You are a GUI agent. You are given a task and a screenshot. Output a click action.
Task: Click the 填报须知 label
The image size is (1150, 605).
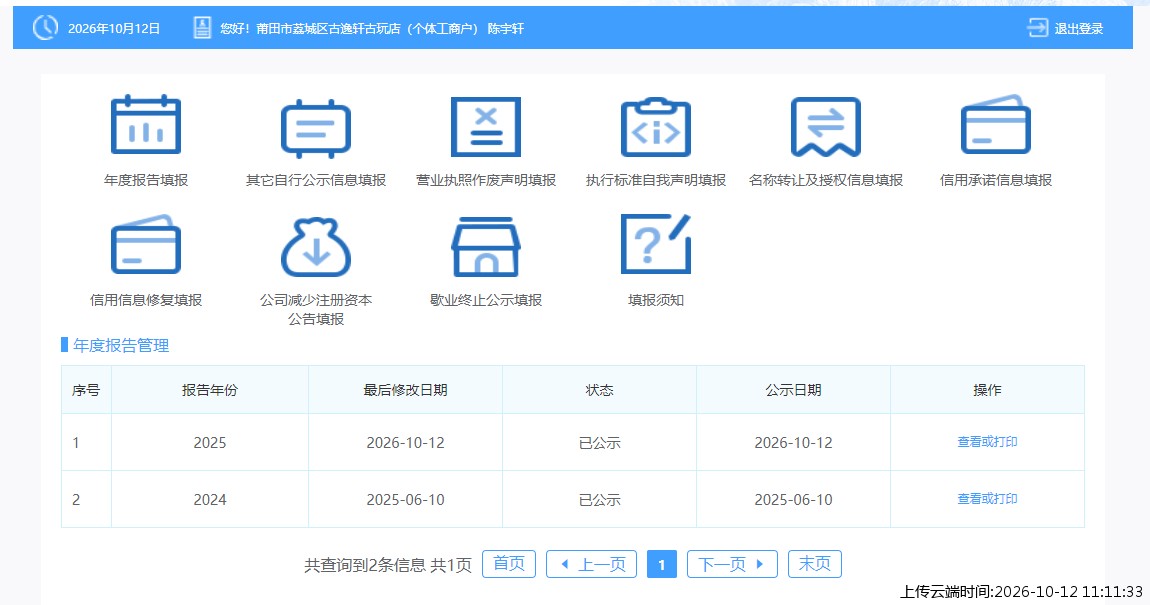coord(656,300)
